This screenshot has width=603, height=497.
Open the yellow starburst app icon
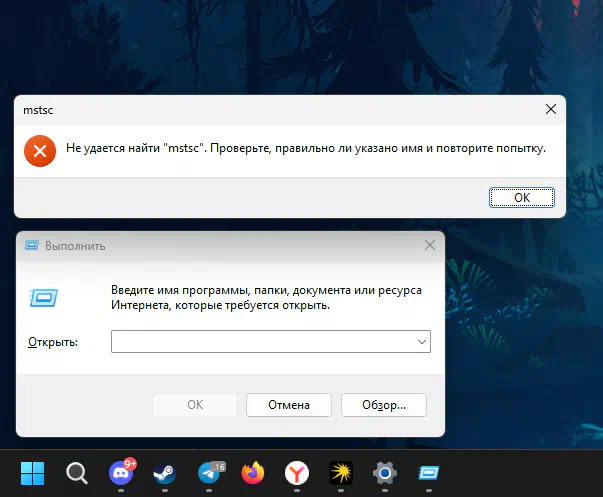point(341,473)
